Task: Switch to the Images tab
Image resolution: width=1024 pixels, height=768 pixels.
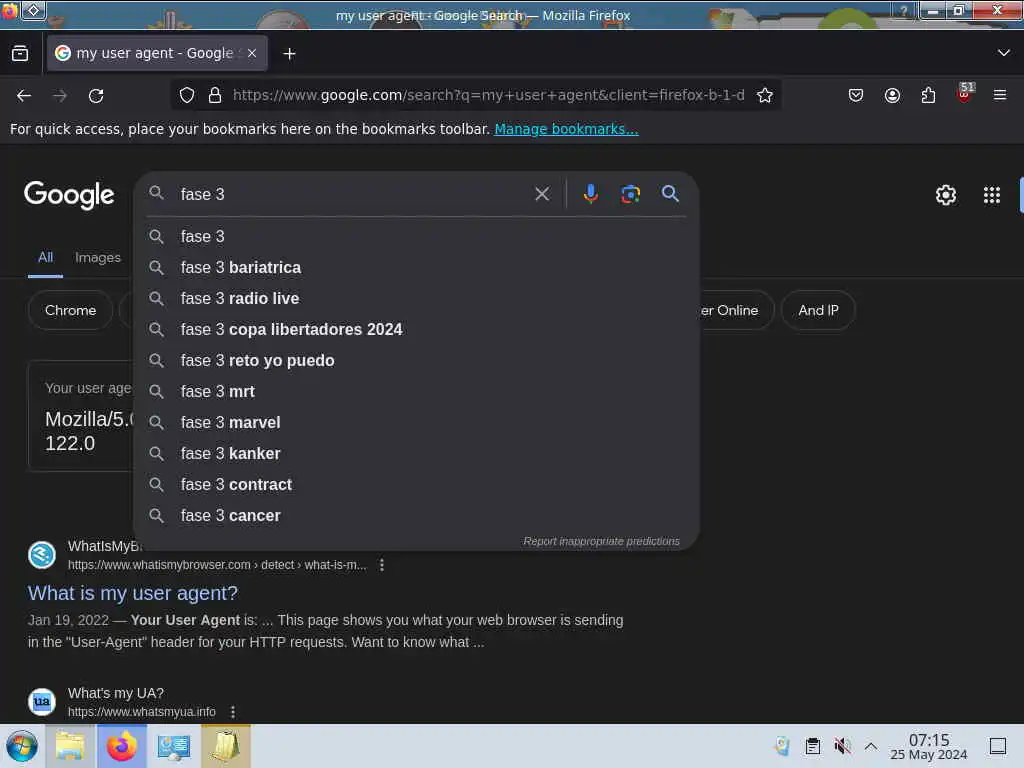Action: [x=98, y=257]
